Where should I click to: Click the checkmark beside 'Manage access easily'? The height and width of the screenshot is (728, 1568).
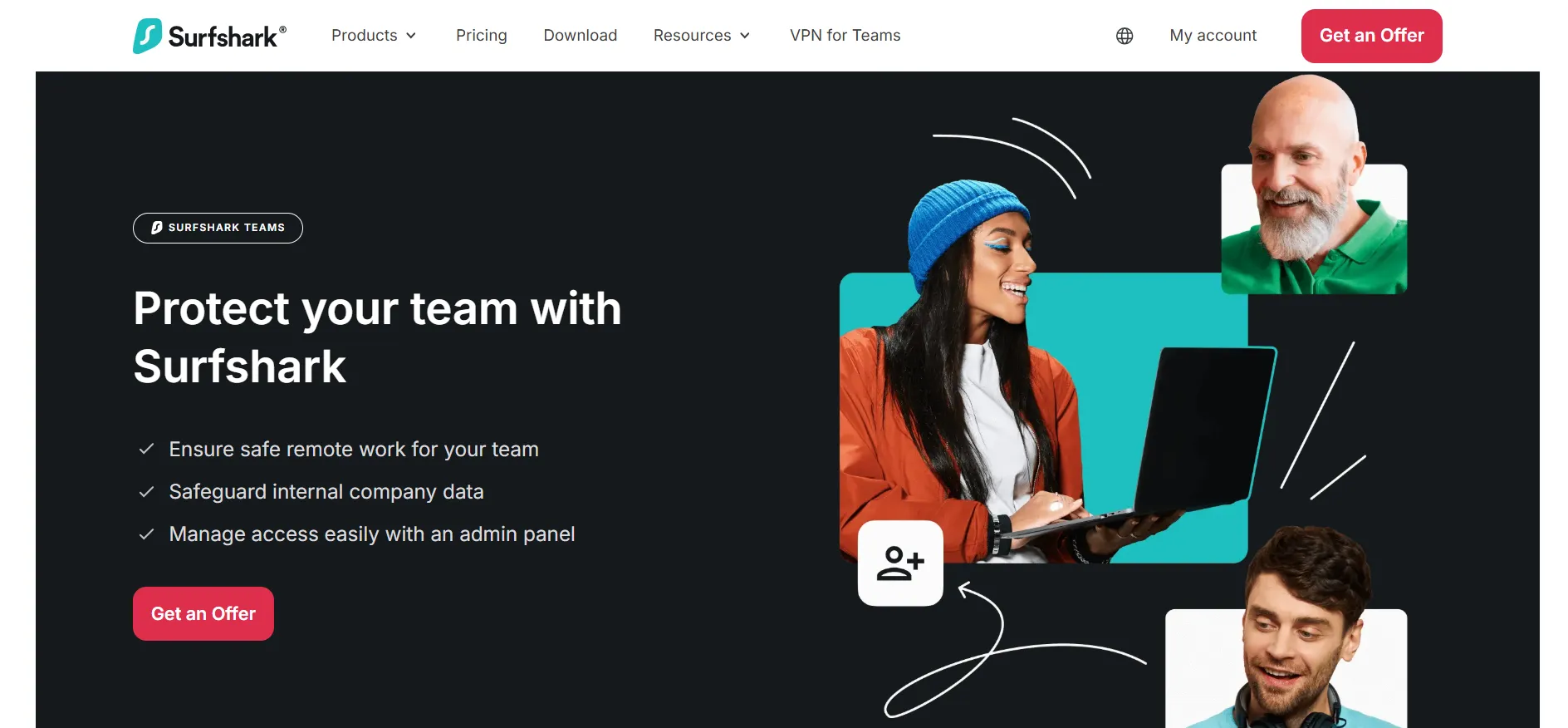[146, 534]
